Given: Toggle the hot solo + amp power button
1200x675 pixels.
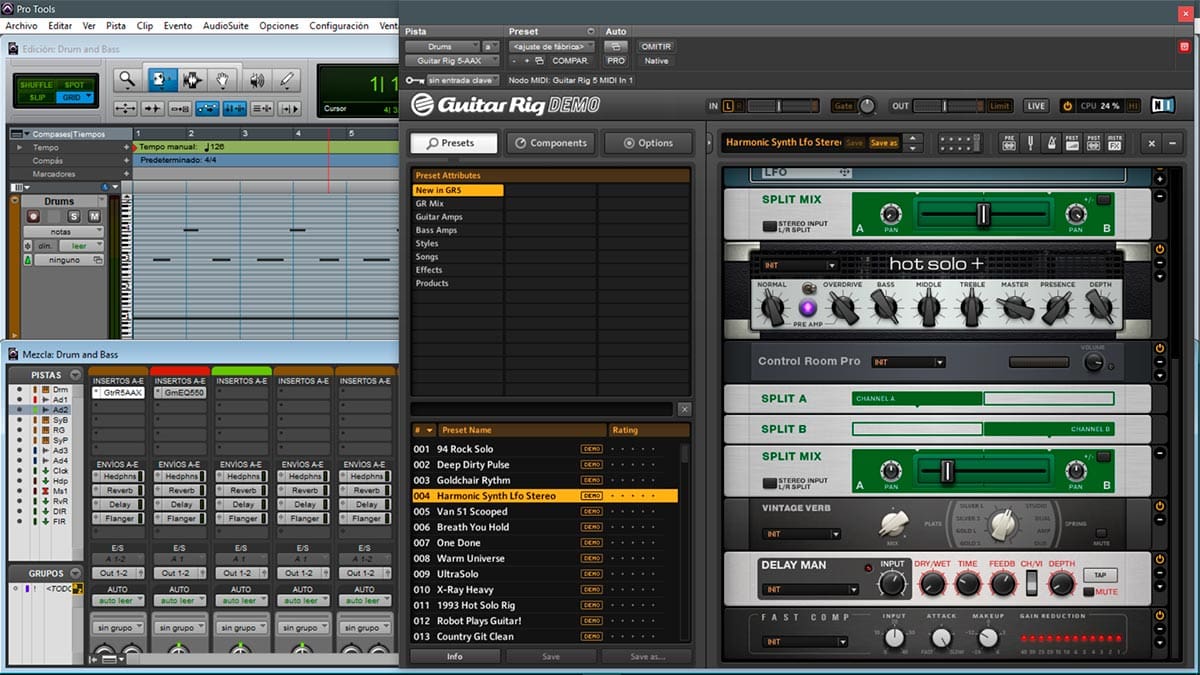Looking at the screenshot, I should (x=1160, y=248).
